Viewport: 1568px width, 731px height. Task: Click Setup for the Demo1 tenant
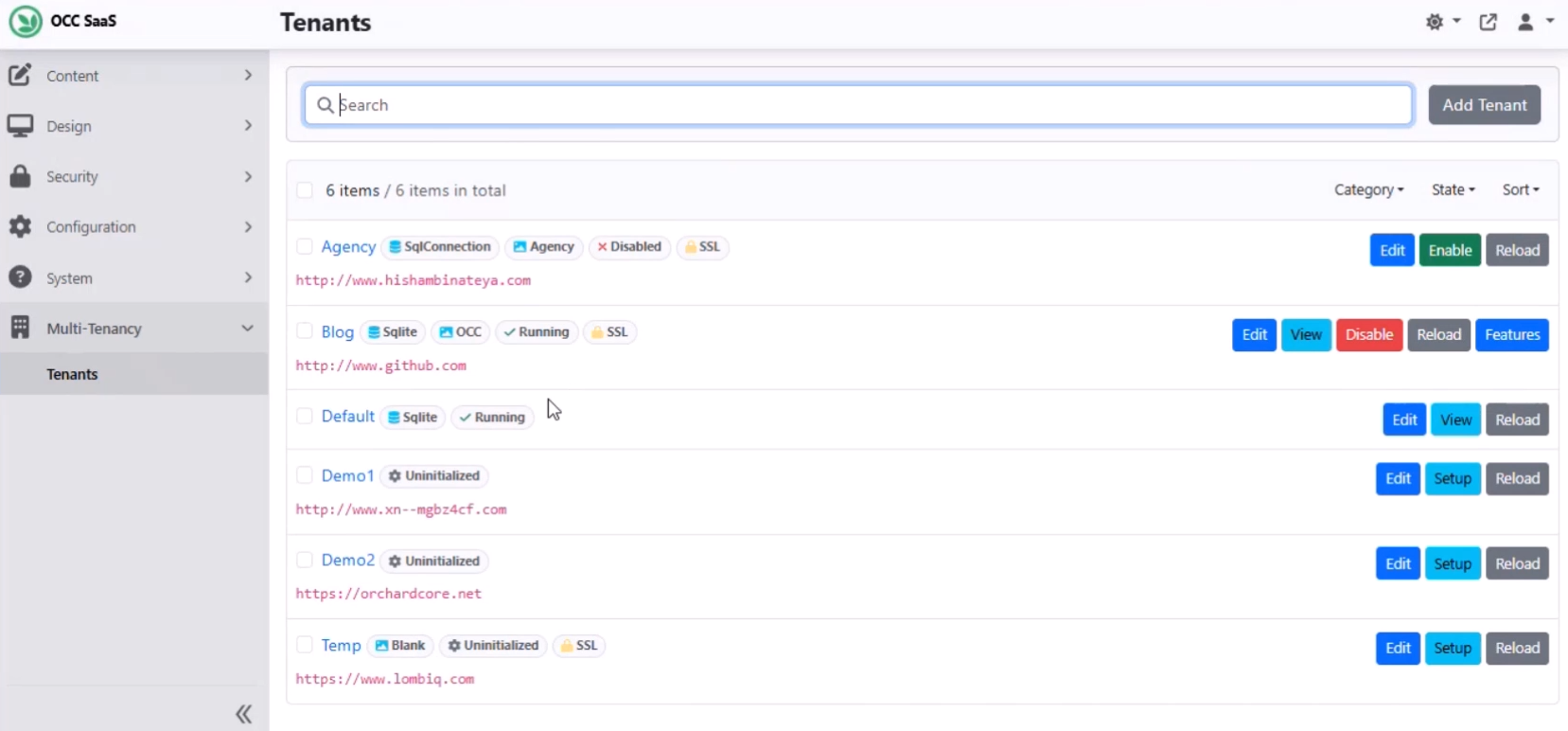(x=1453, y=479)
